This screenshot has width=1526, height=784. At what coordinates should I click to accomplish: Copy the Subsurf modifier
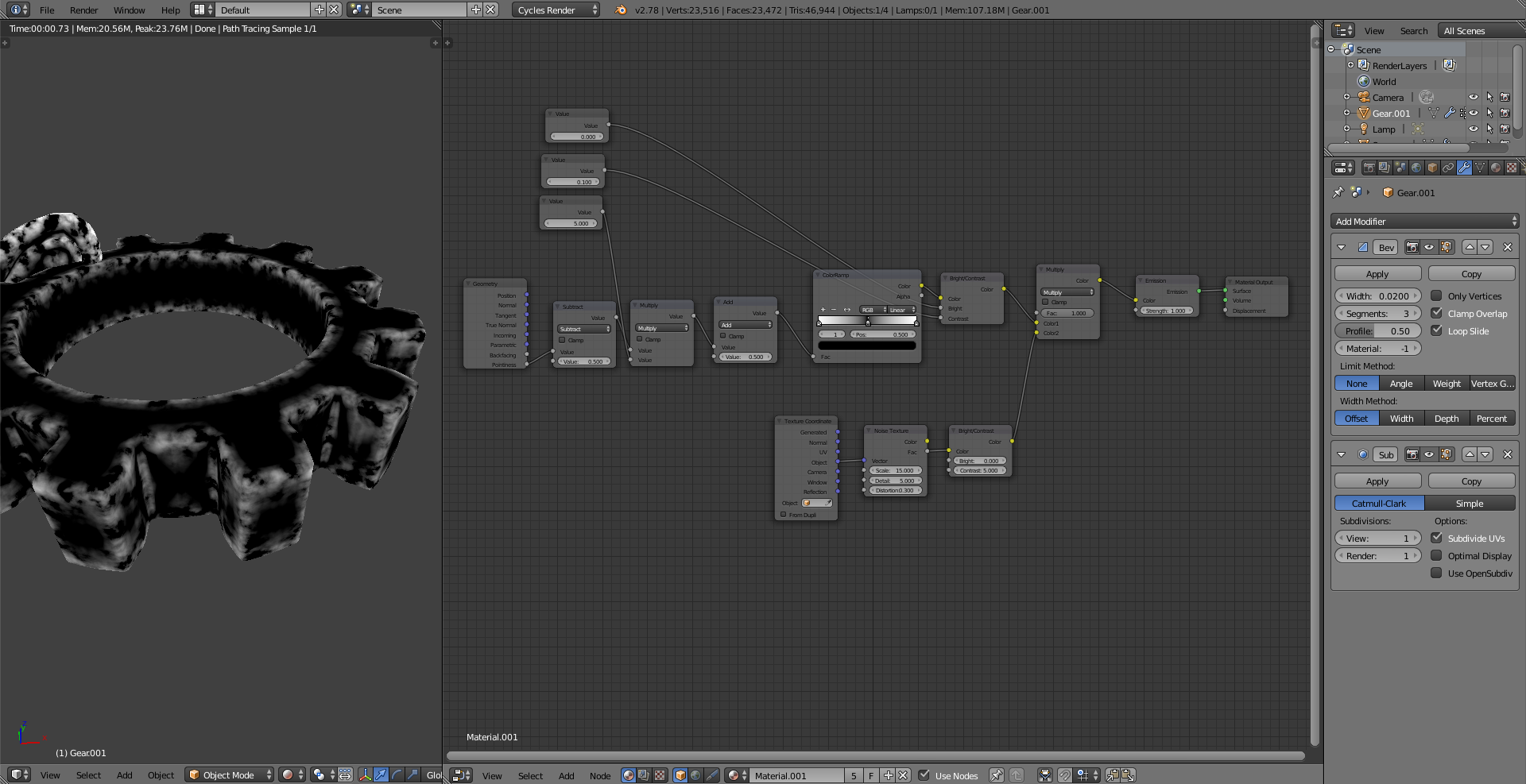[1471, 481]
